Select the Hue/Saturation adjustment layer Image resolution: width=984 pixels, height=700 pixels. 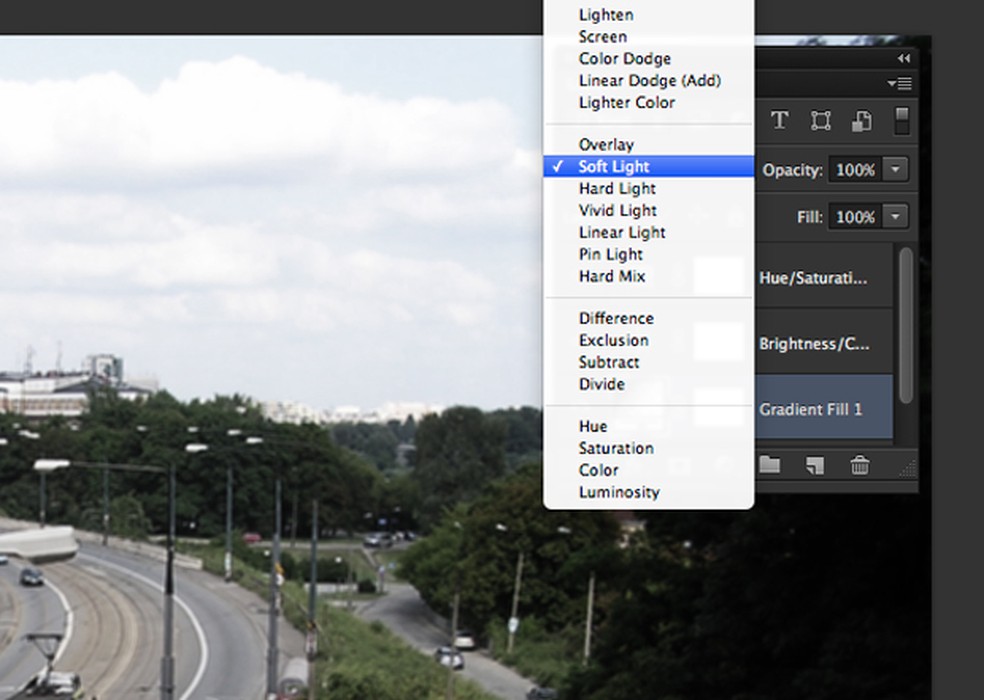click(823, 277)
